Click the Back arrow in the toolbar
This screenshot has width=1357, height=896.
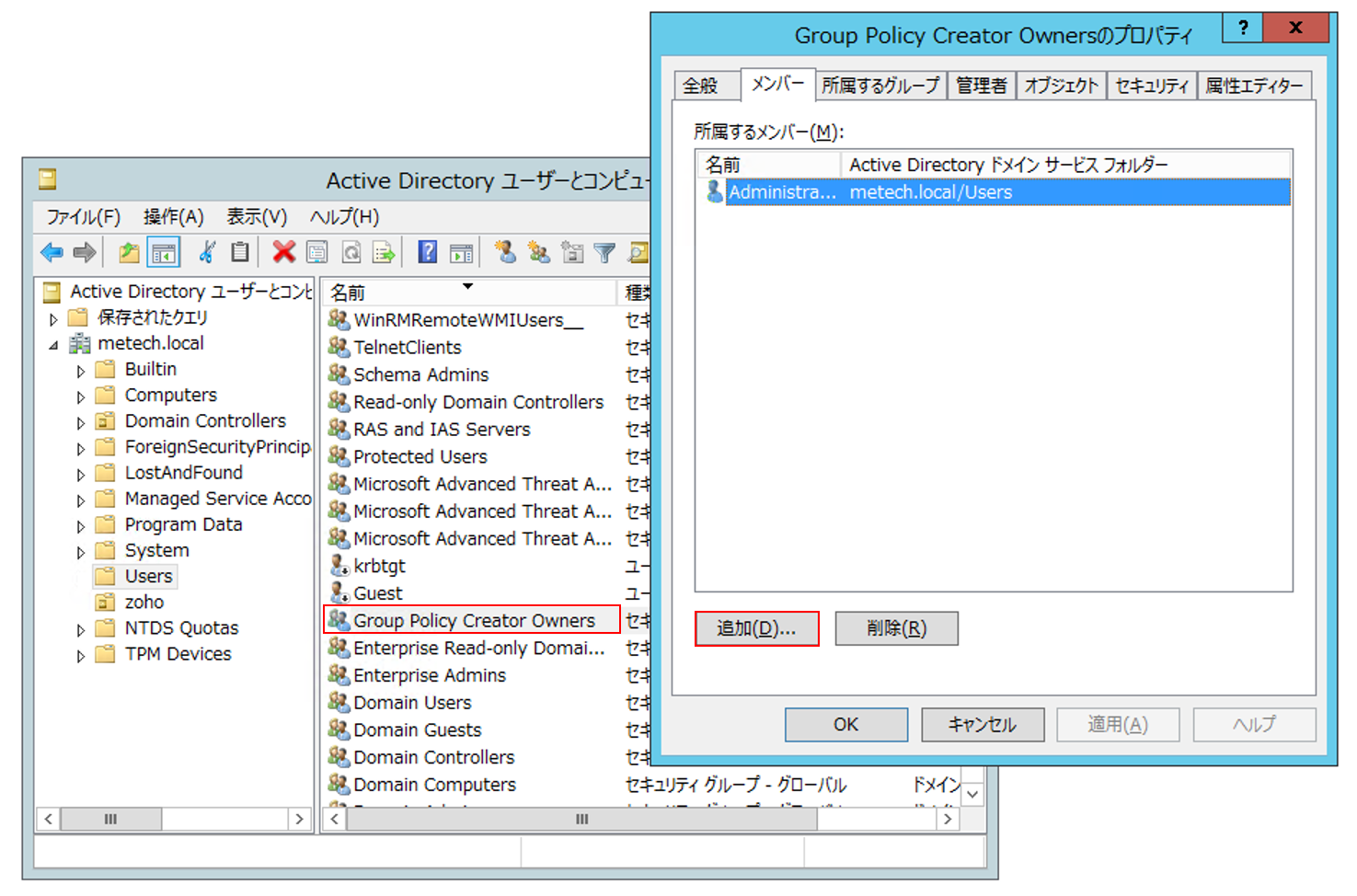52,252
